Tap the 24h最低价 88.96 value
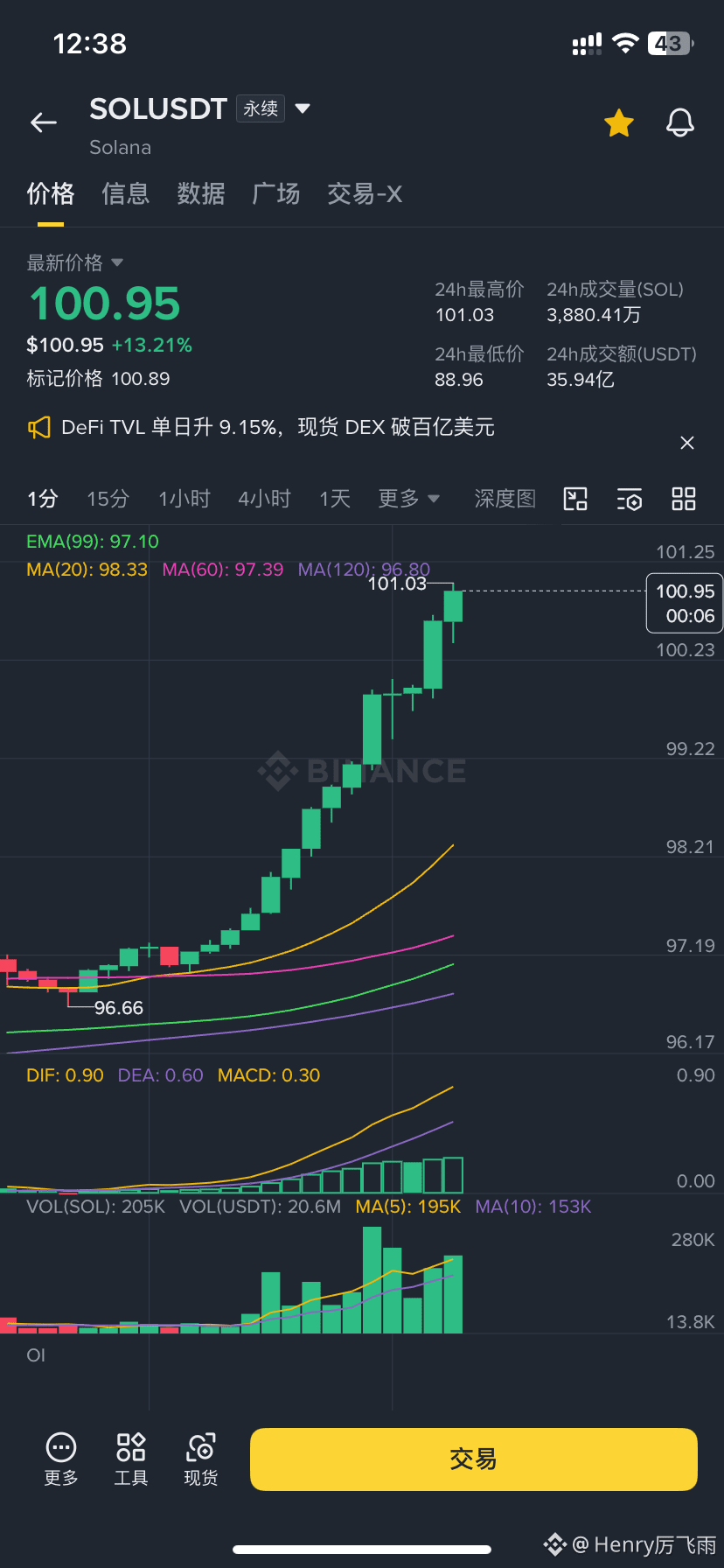Screen dimensions: 724x1568 click(x=459, y=380)
